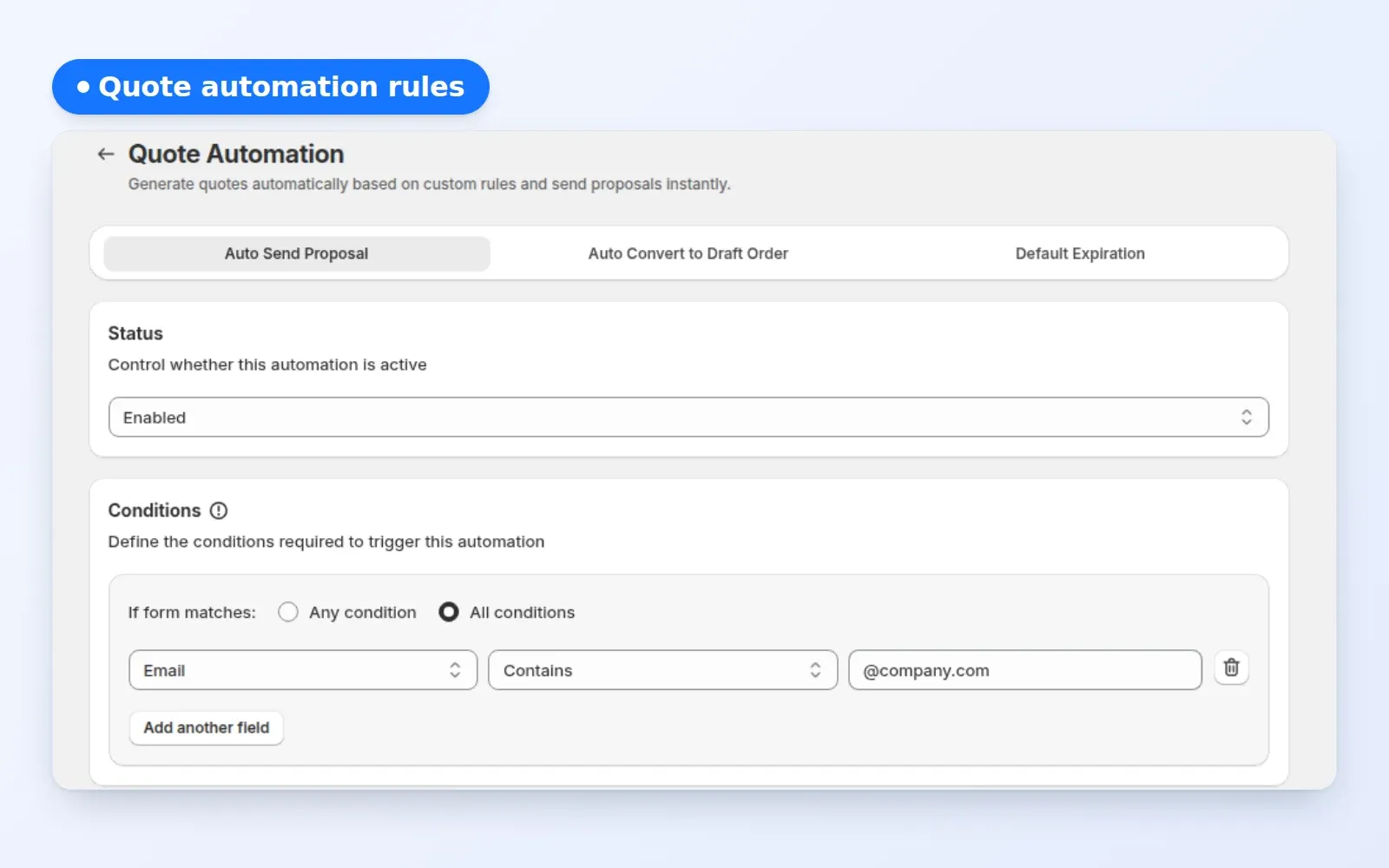Go back using the left arrow icon
Viewport: 1389px width, 868px height.
(106, 154)
